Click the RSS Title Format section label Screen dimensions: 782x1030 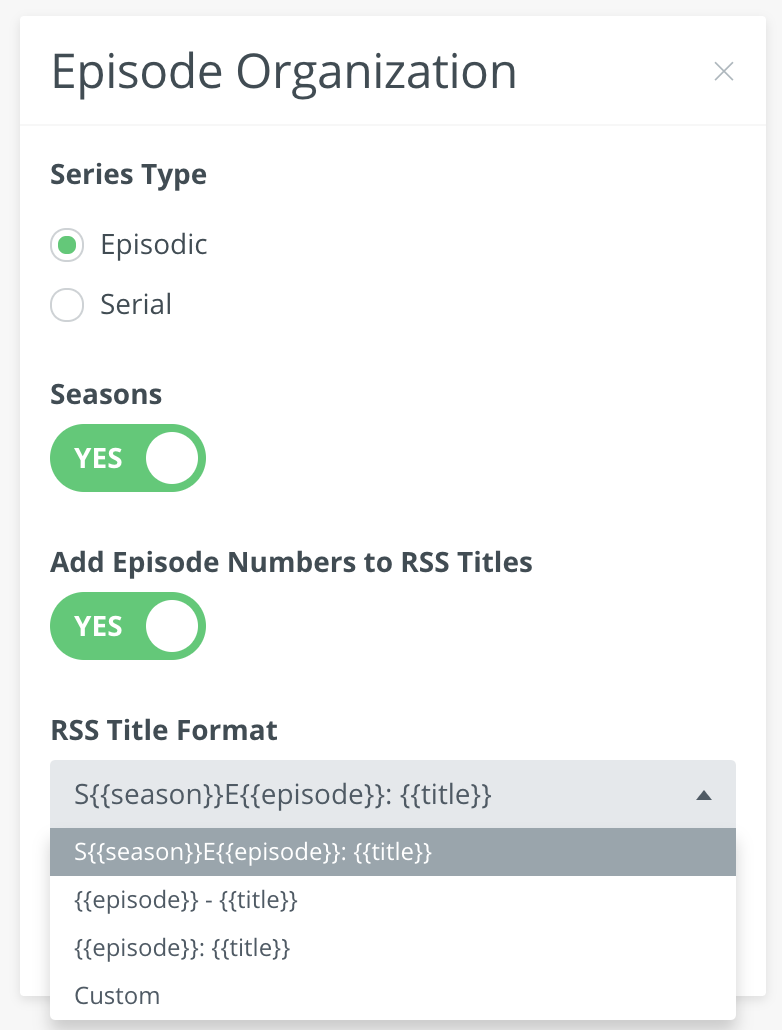click(164, 730)
